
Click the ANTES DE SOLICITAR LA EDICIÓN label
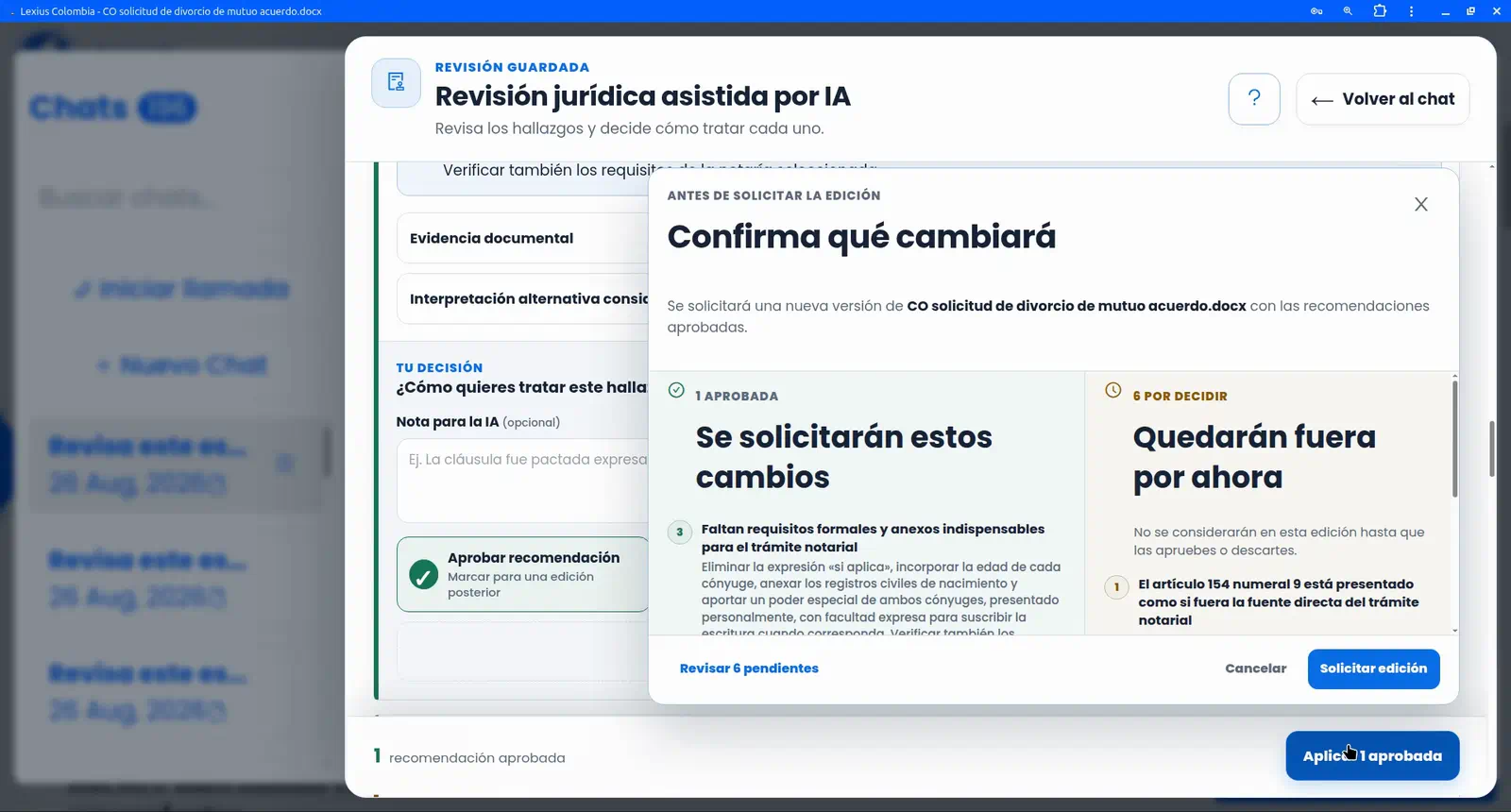(773, 195)
